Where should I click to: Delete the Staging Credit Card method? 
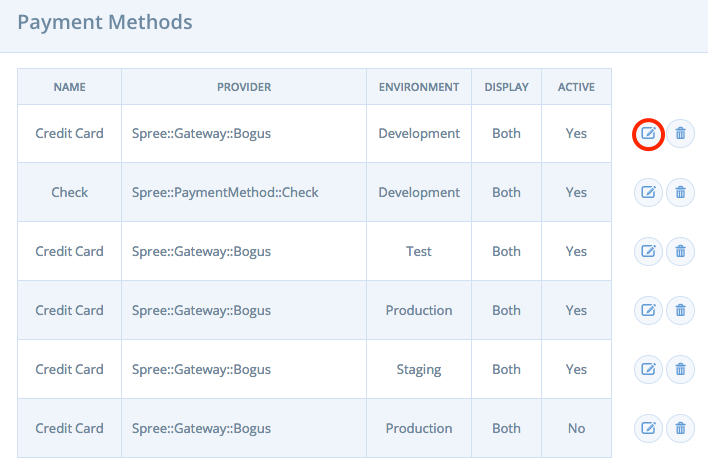[680, 369]
